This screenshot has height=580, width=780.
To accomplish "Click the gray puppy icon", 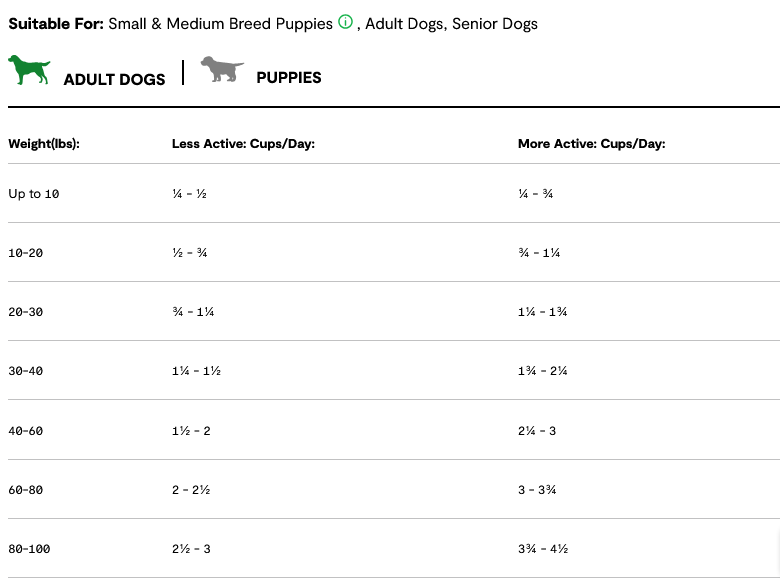I will click(x=221, y=70).
